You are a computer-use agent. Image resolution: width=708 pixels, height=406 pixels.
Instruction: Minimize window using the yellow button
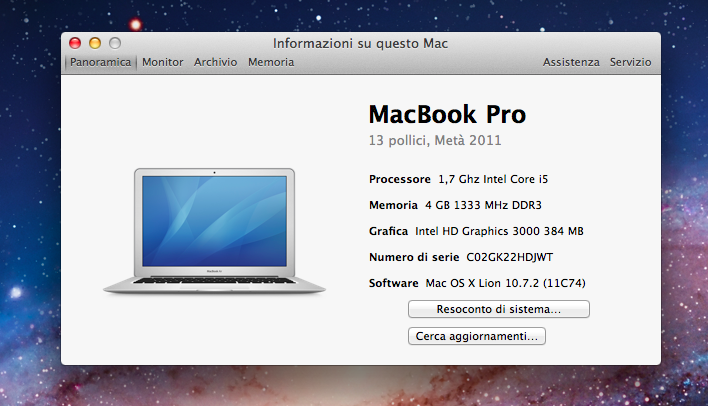point(95,43)
